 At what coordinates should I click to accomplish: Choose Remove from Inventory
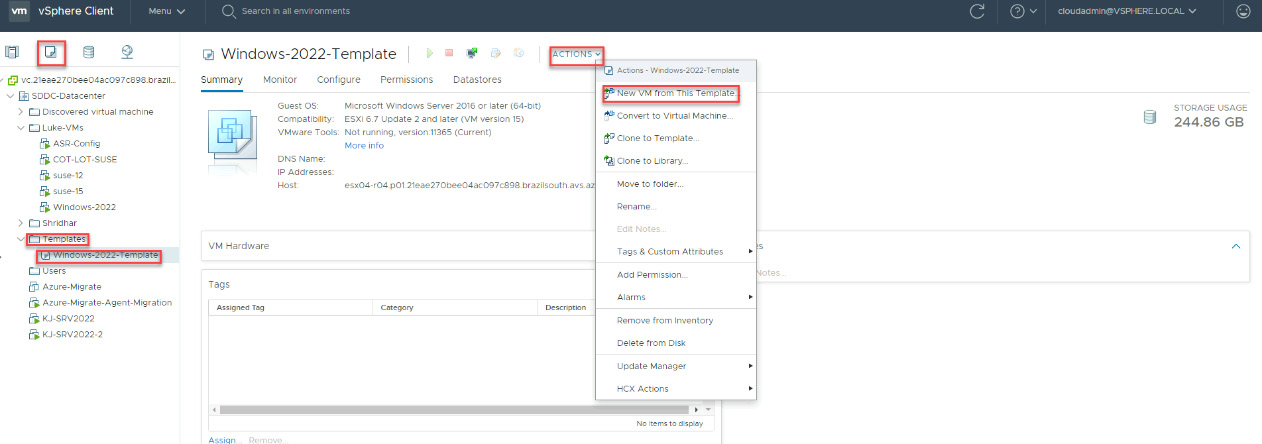coord(676,320)
